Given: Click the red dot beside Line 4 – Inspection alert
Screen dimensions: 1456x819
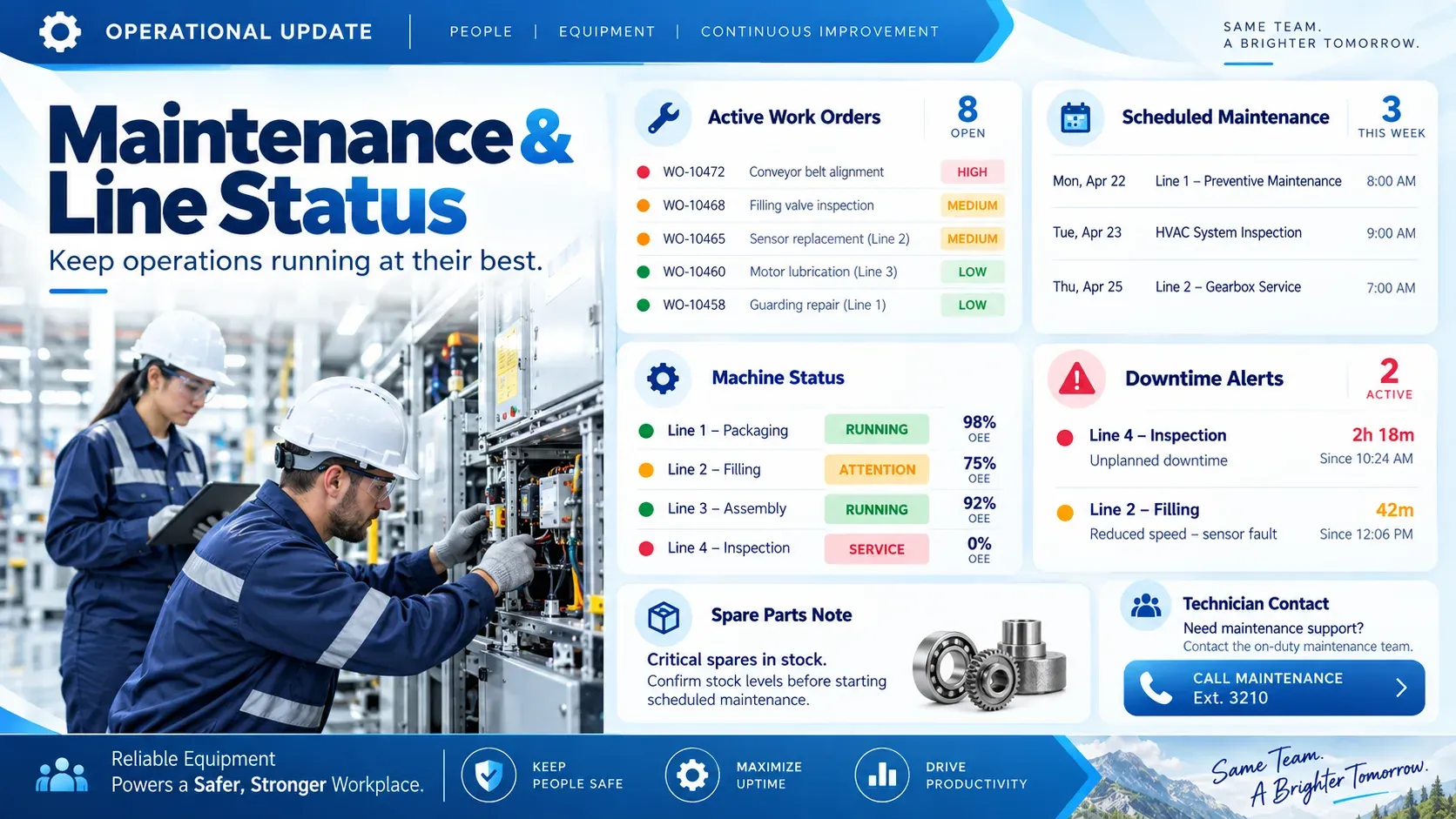Looking at the screenshot, I should (1064, 438).
